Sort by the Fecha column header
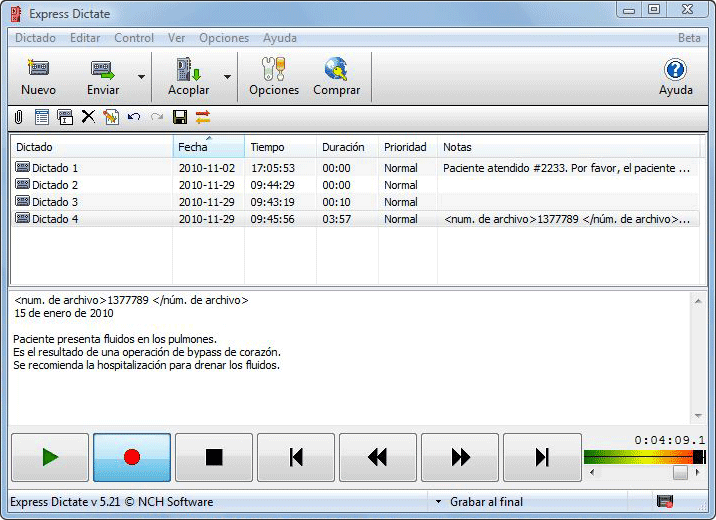 [209, 147]
